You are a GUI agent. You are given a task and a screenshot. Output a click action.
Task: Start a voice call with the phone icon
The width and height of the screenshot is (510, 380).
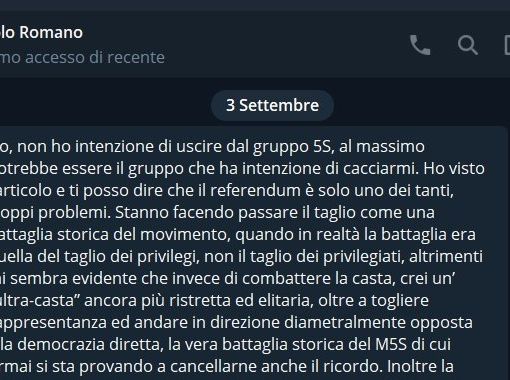click(x=420, y=45)
